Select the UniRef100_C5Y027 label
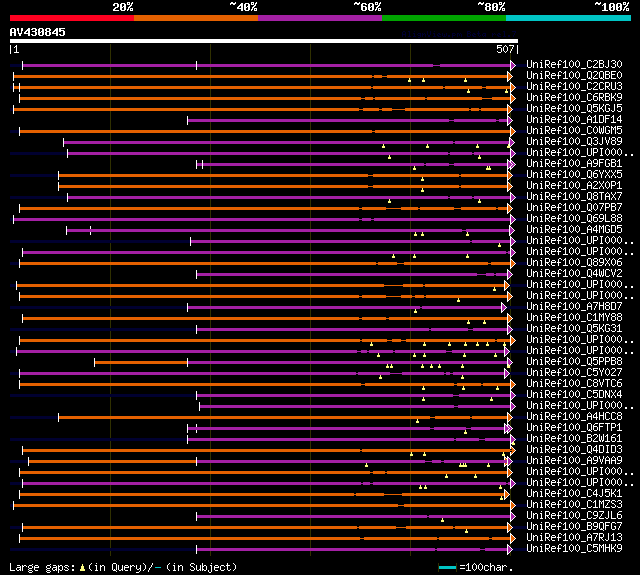 tap(574, 373)
